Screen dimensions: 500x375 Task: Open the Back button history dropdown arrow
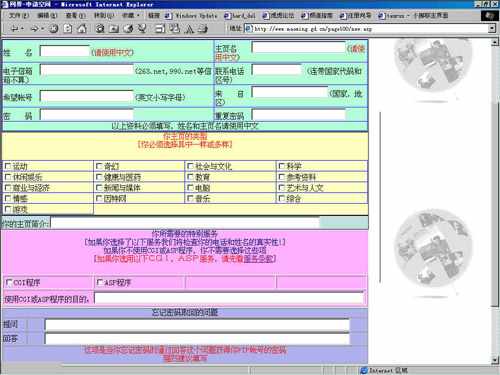pyautogui.click(x=22, y=29)
